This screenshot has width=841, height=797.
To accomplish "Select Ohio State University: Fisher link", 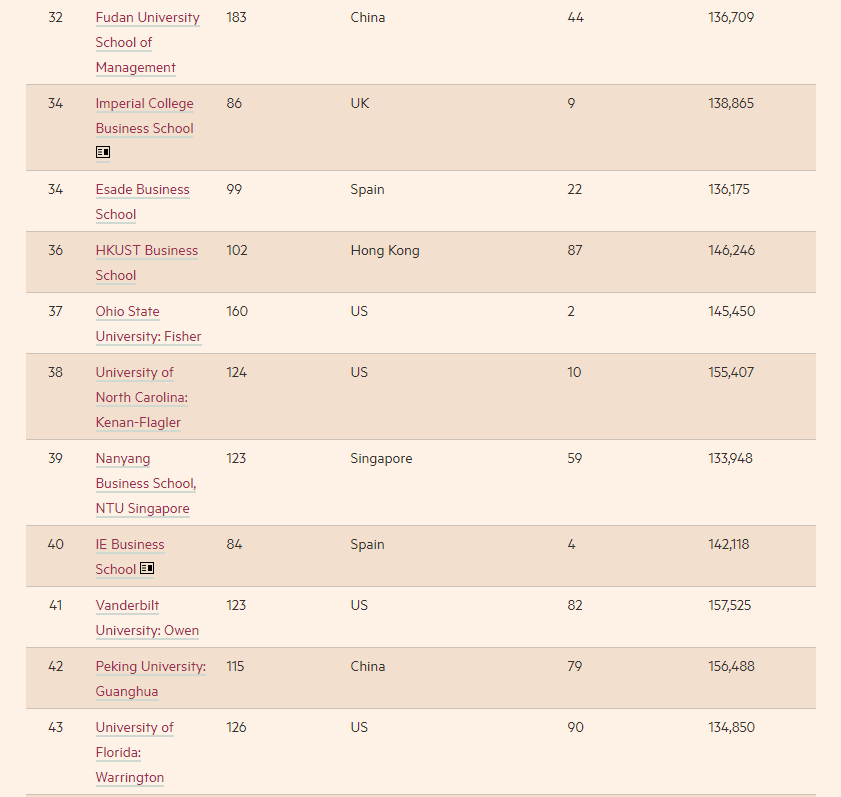I will 148,323.
